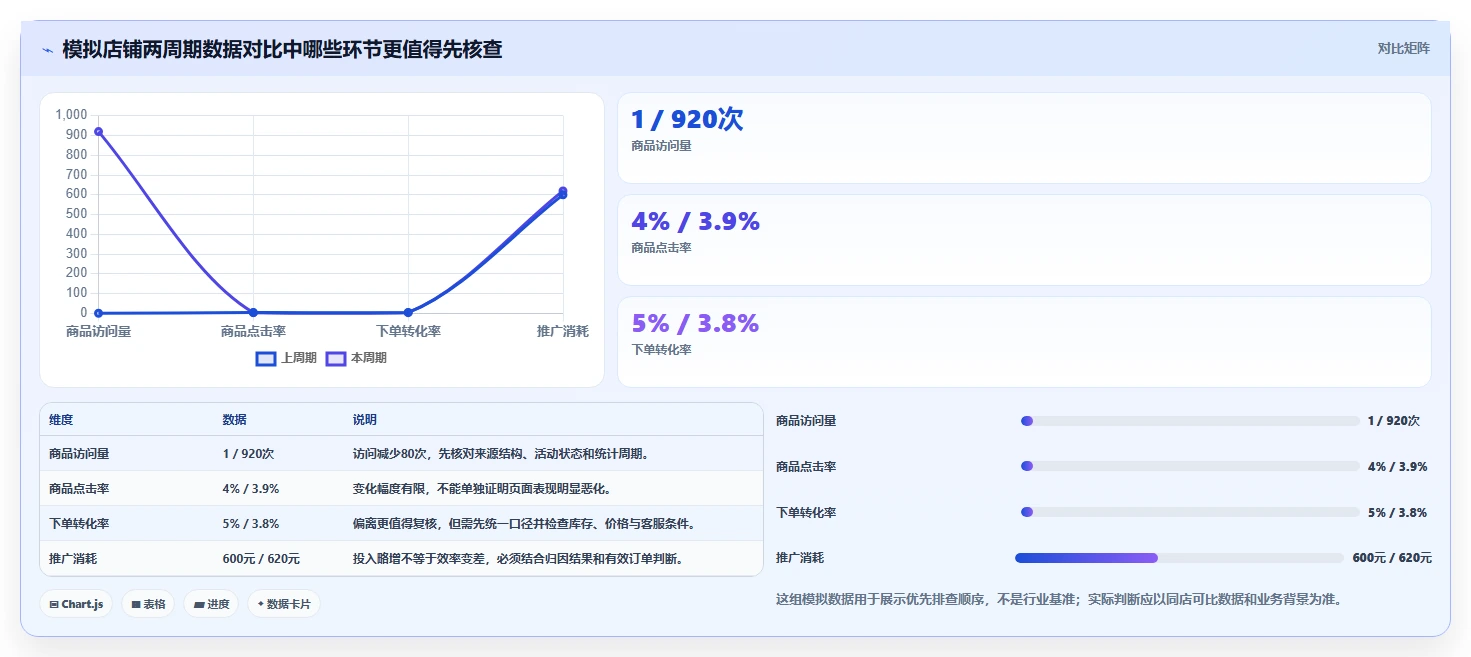Screen dimensions: 1471x657
Task: Click the page title 模拟店铺两周期数据对比
Action: click(282, 49)
